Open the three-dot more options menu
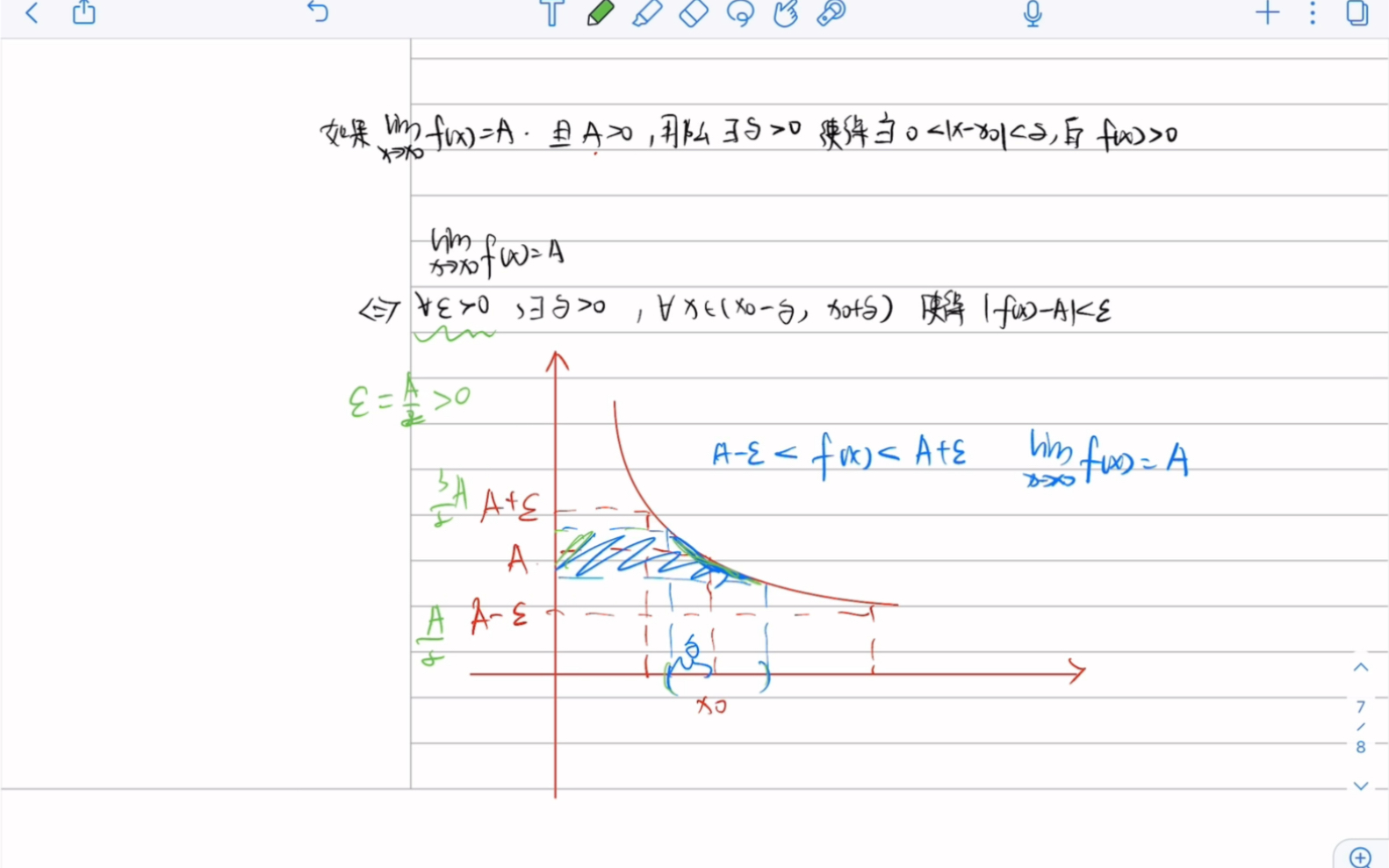This screenshot has height=868, width=1389. tap(1313, 13)
